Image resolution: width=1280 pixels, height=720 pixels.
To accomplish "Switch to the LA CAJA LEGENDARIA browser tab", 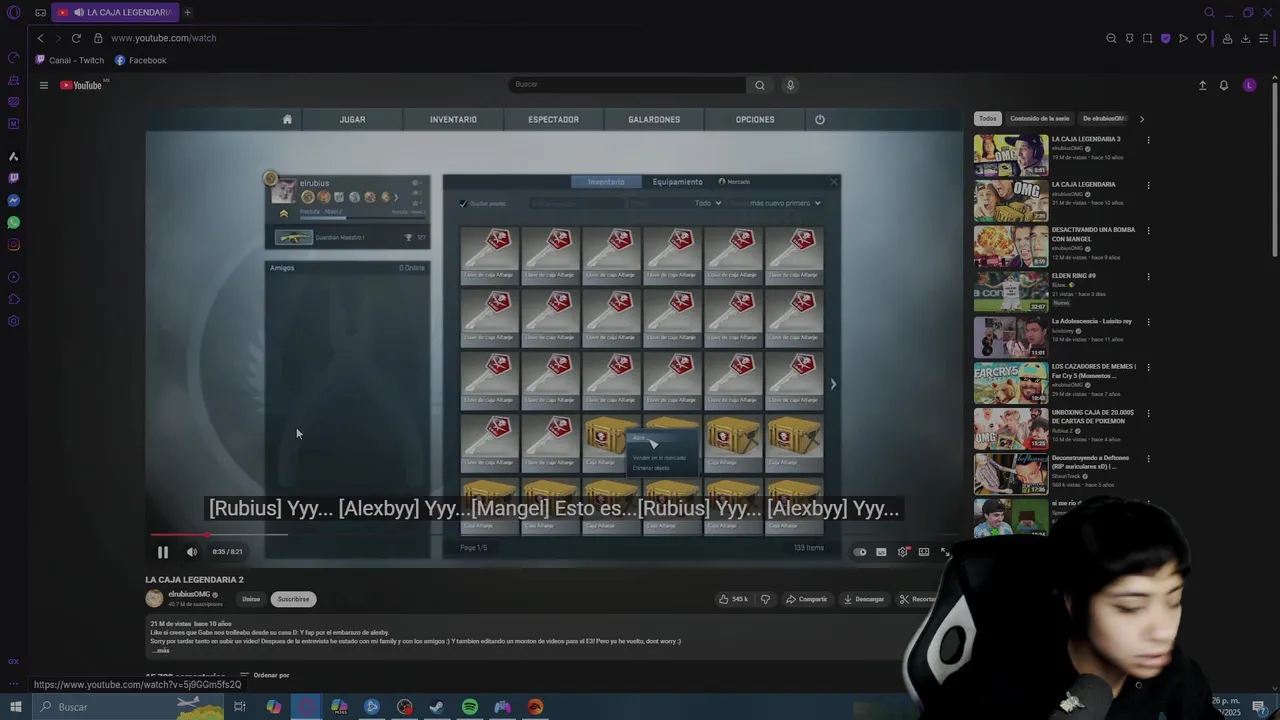I will point(116,12).
